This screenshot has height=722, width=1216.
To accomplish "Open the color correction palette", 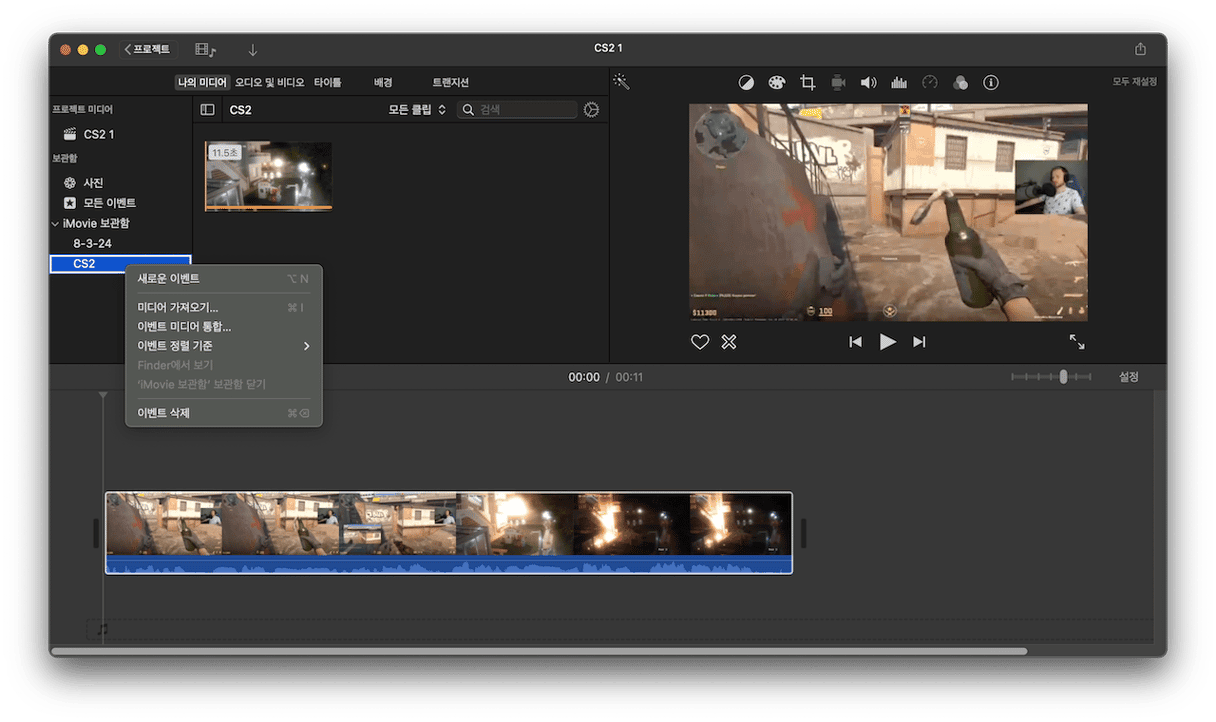I will (777, 82).
